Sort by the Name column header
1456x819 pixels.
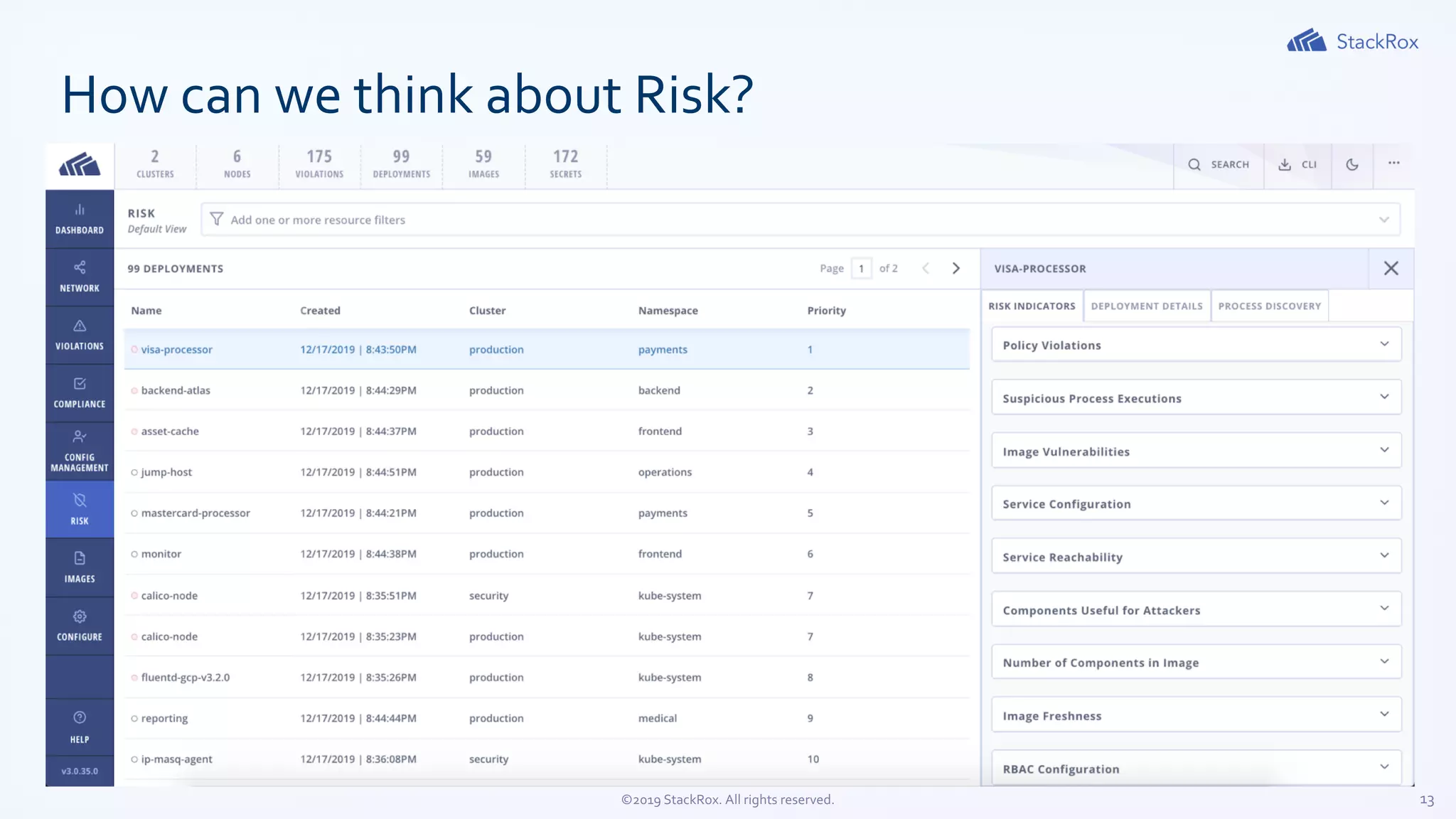146,310
